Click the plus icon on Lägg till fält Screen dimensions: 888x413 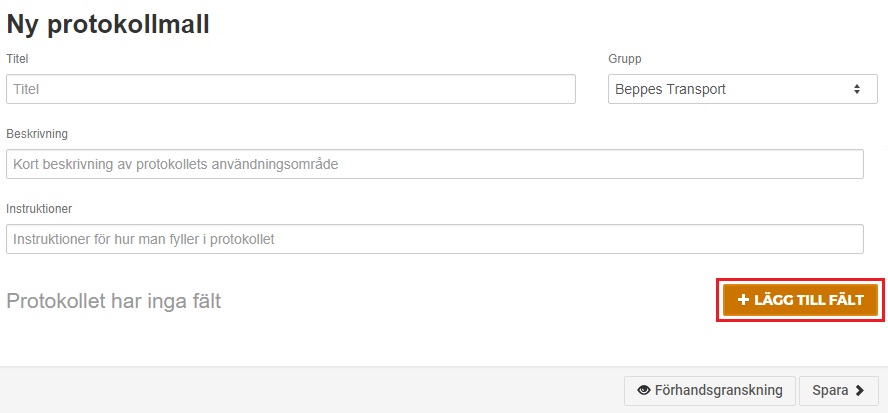pos(744,300)
